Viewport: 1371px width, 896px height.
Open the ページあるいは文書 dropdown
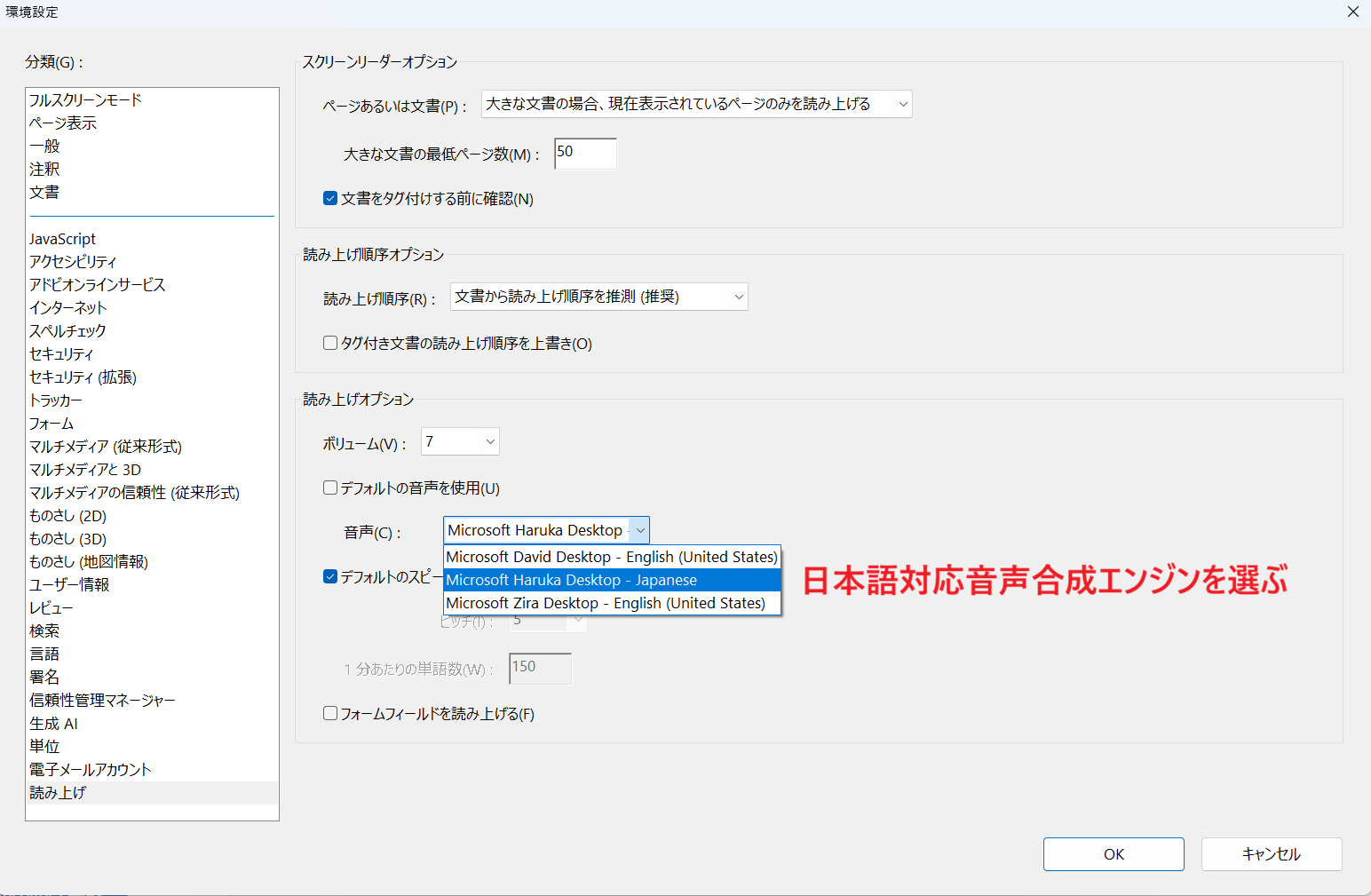696,105
